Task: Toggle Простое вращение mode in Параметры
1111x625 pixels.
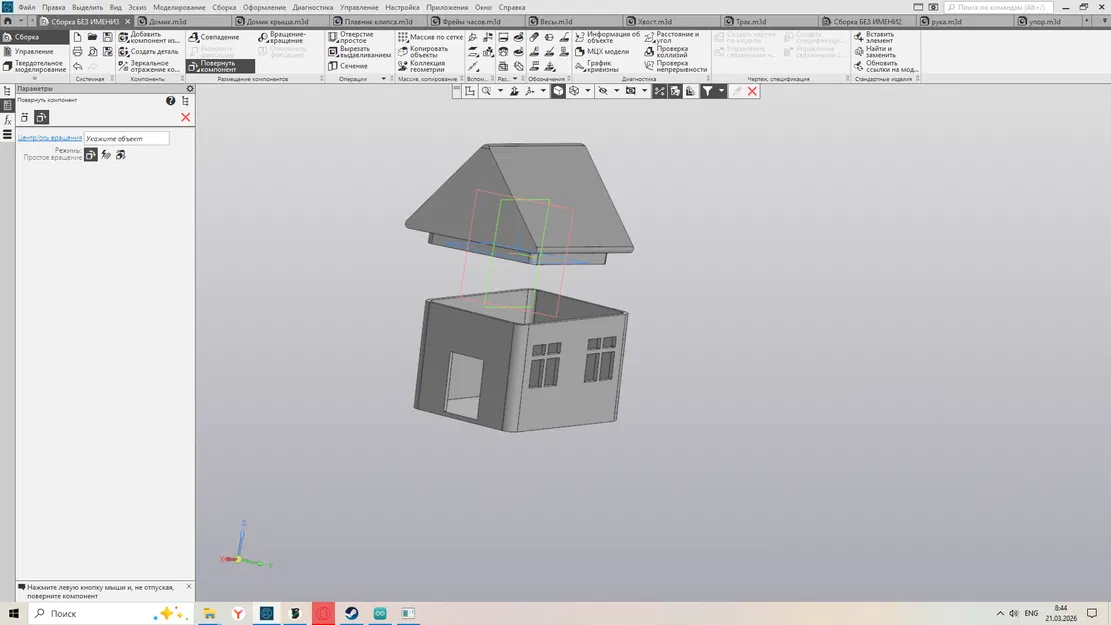Action: (x=90, y=154)
